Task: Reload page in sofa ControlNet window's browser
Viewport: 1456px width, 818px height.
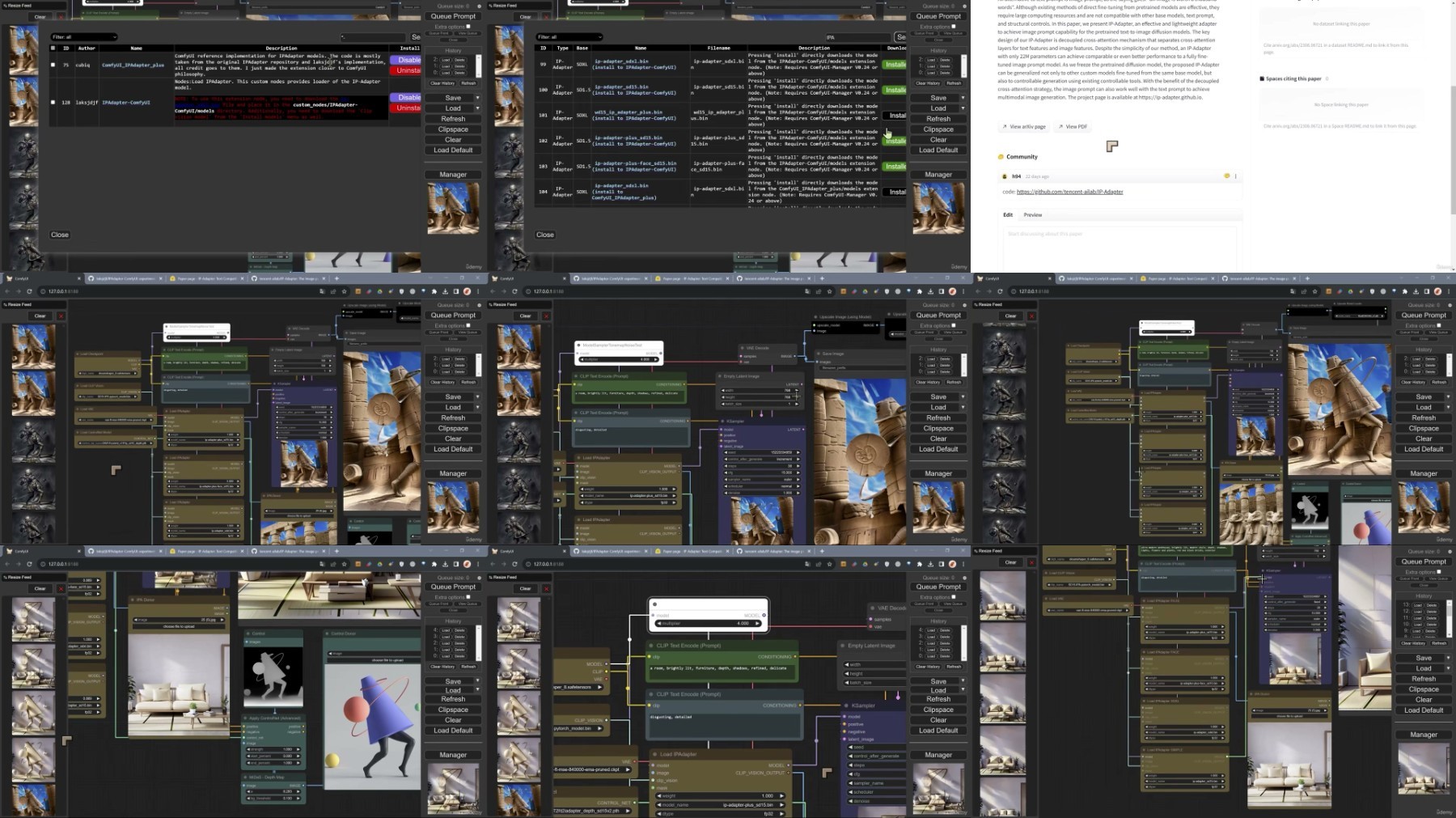Action: coord(29,564)
